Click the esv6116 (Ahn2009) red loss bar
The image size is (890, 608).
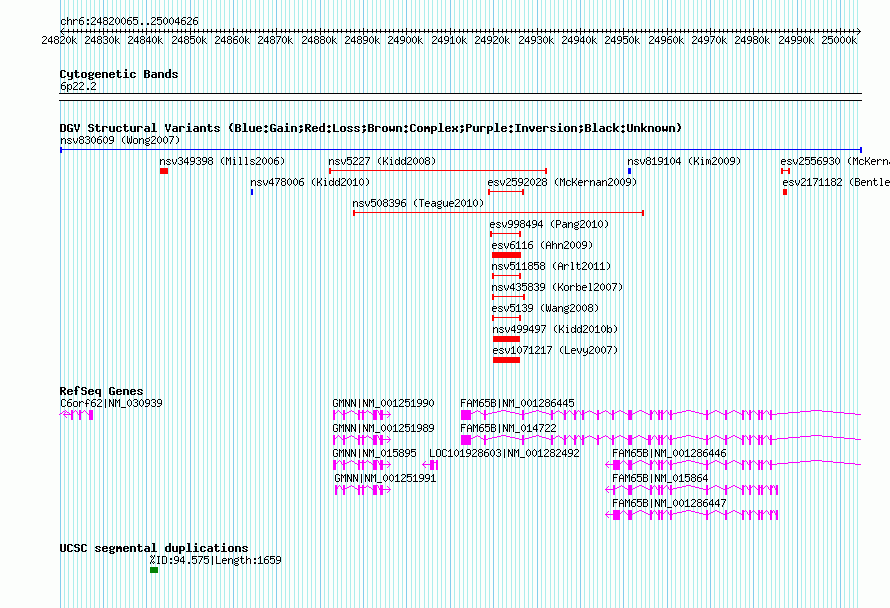[x=506, y=255]
